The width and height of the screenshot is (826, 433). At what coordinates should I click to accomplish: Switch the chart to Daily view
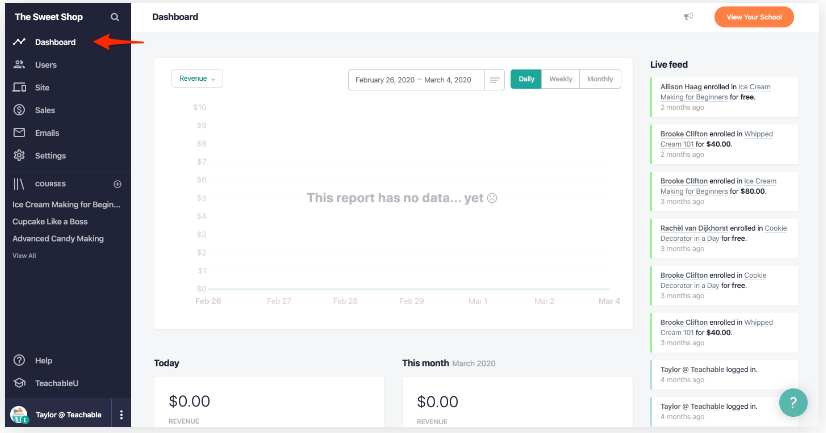(526, 79)
